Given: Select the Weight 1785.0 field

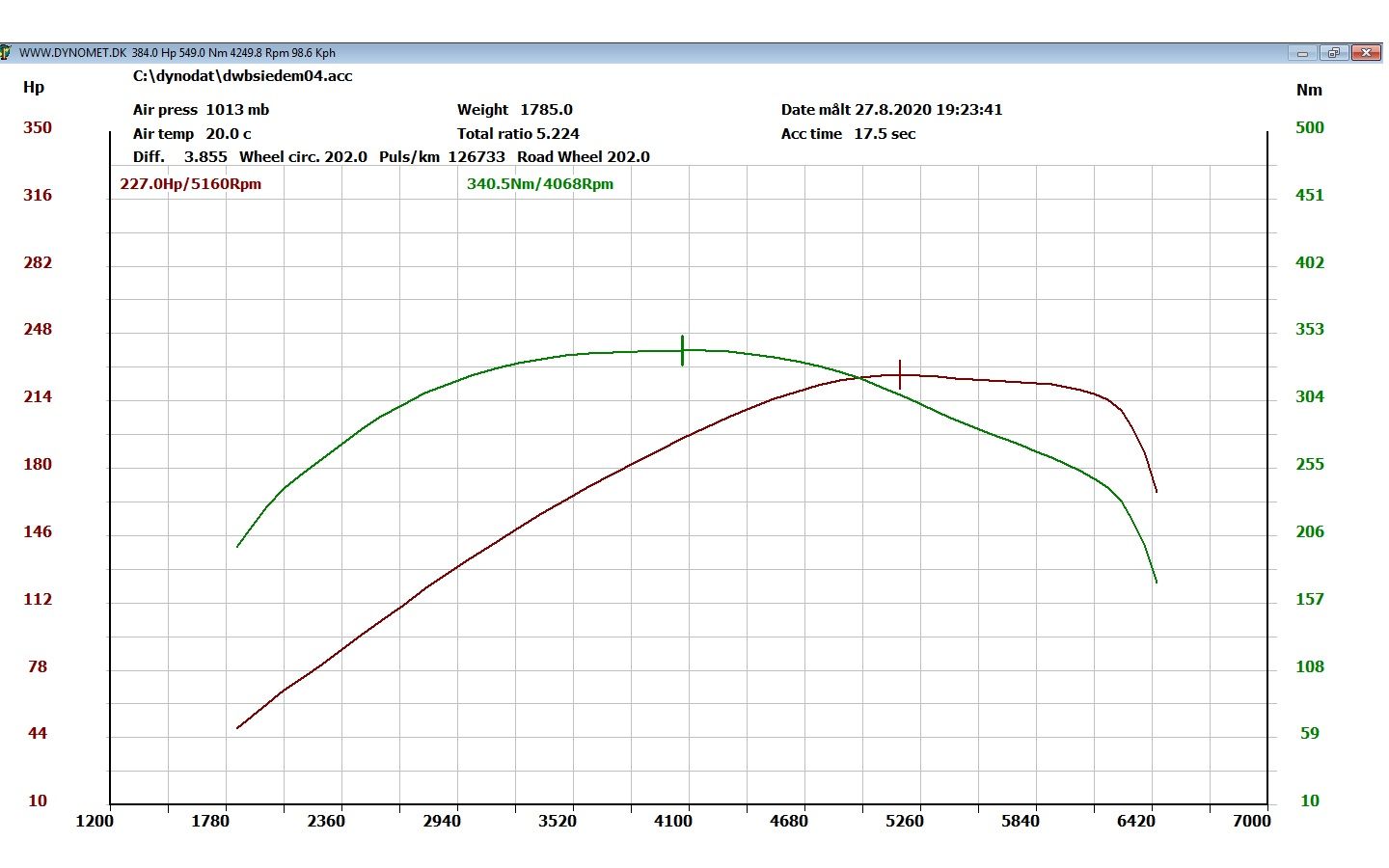Looking at the screenshot, I should click(x=515, y=110).
